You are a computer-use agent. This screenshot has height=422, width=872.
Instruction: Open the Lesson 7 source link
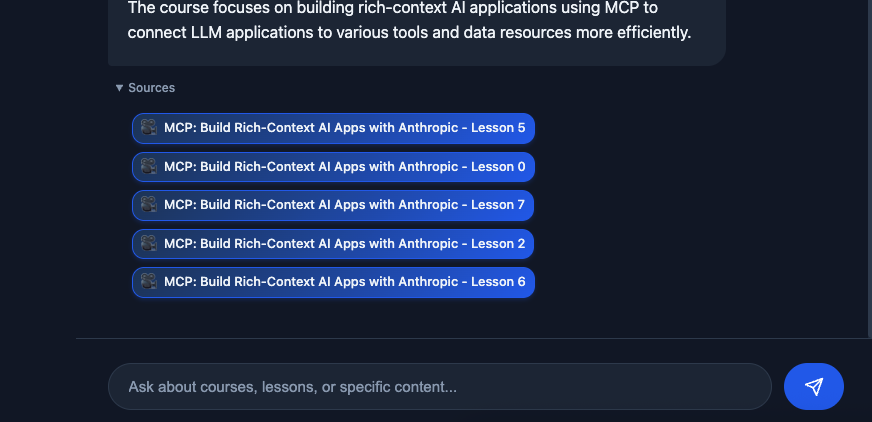coord(344,205)
